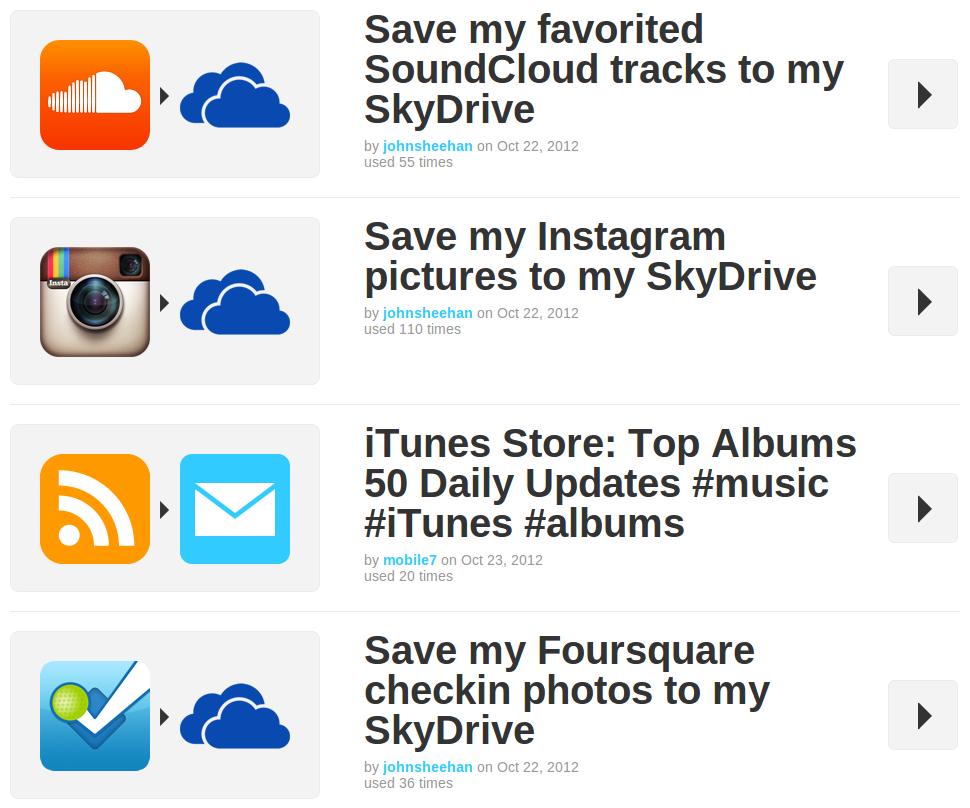Open the Instagram recipe with its arrow button

pyautogui.click(x=923, y=302)
